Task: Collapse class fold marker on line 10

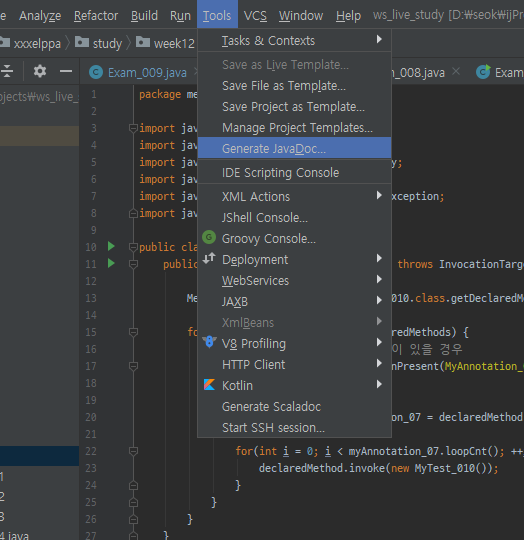Action: (133, 247)
